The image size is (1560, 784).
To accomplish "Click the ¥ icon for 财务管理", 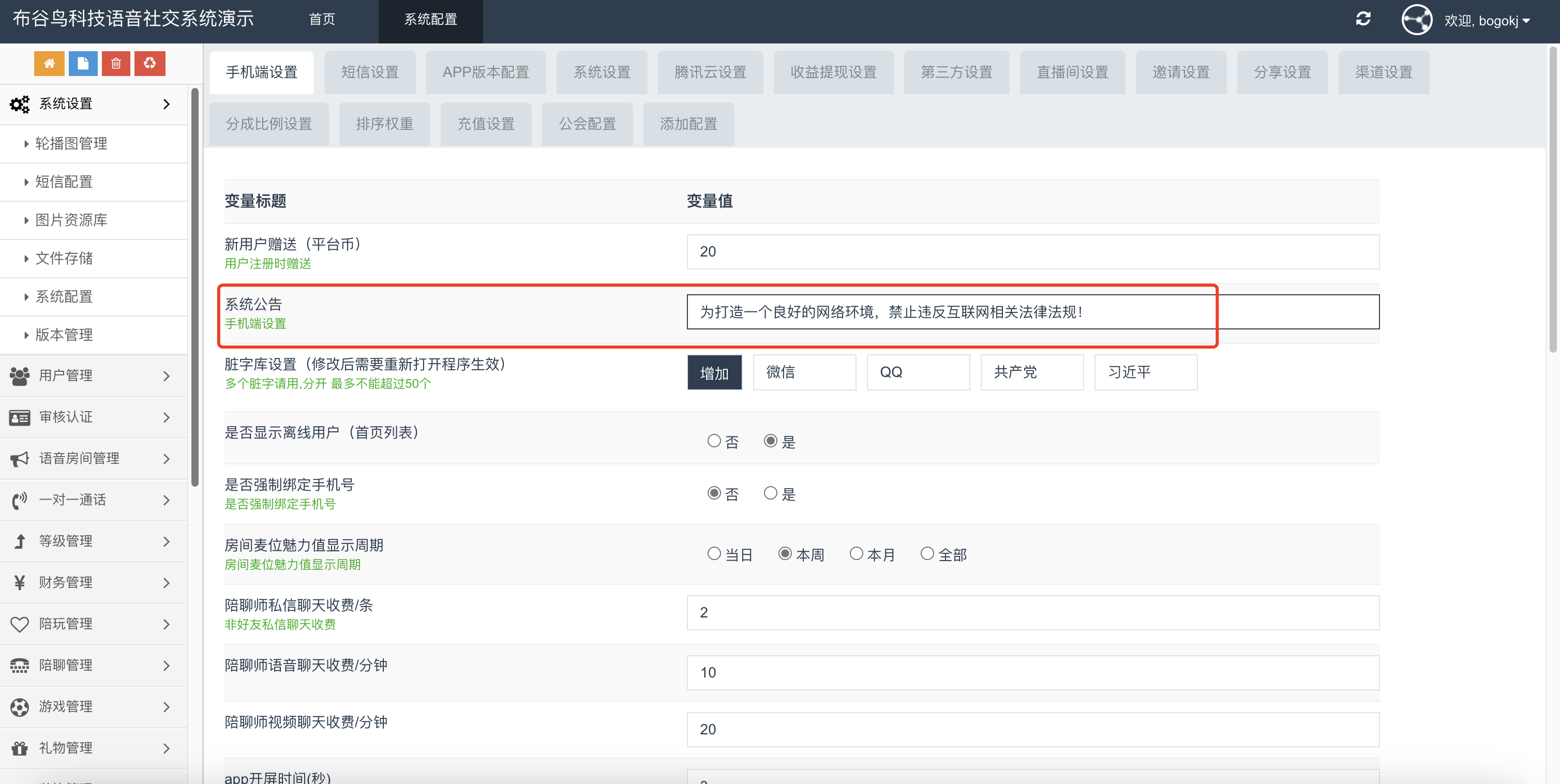I will [x=19, y=582].
